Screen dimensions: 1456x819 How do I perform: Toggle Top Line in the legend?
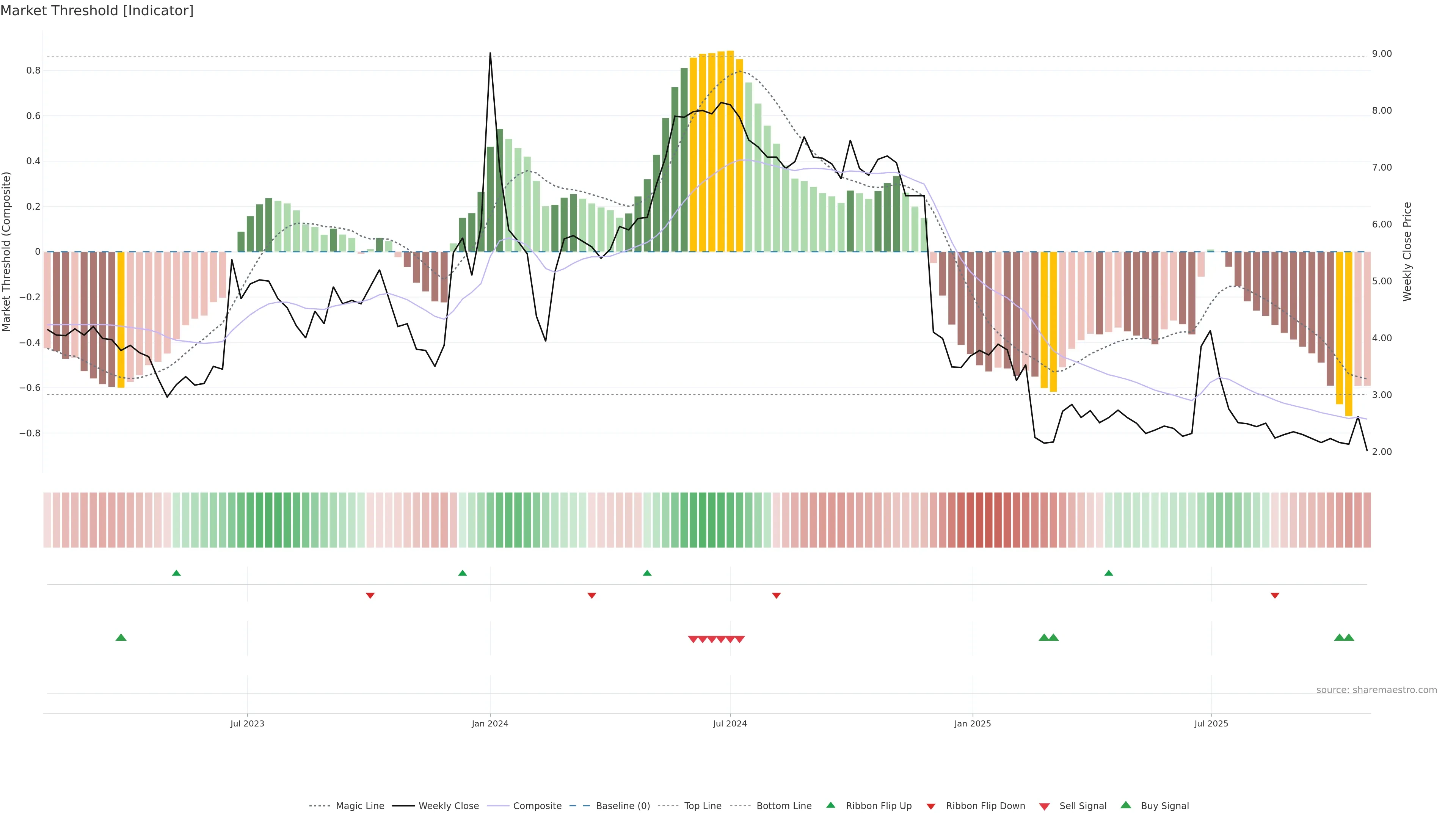pyautogui.click(x=703, y=806)
